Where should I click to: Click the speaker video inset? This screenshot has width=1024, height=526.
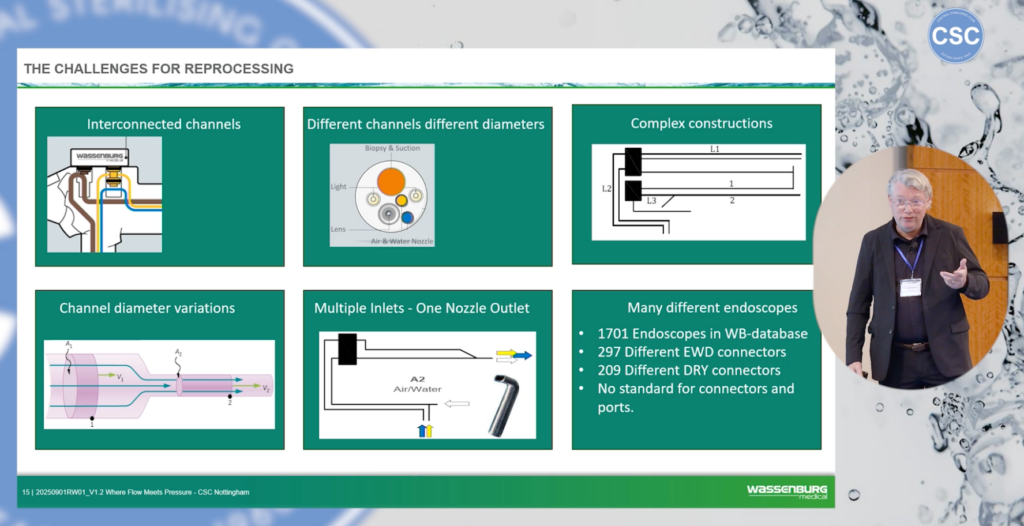pyautogui.click(x=911, y=268)
